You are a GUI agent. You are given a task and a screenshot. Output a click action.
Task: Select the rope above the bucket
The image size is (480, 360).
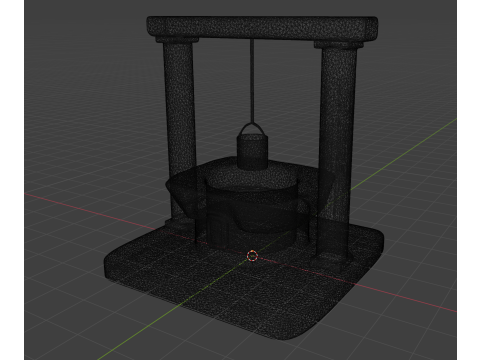coord(252,82)
